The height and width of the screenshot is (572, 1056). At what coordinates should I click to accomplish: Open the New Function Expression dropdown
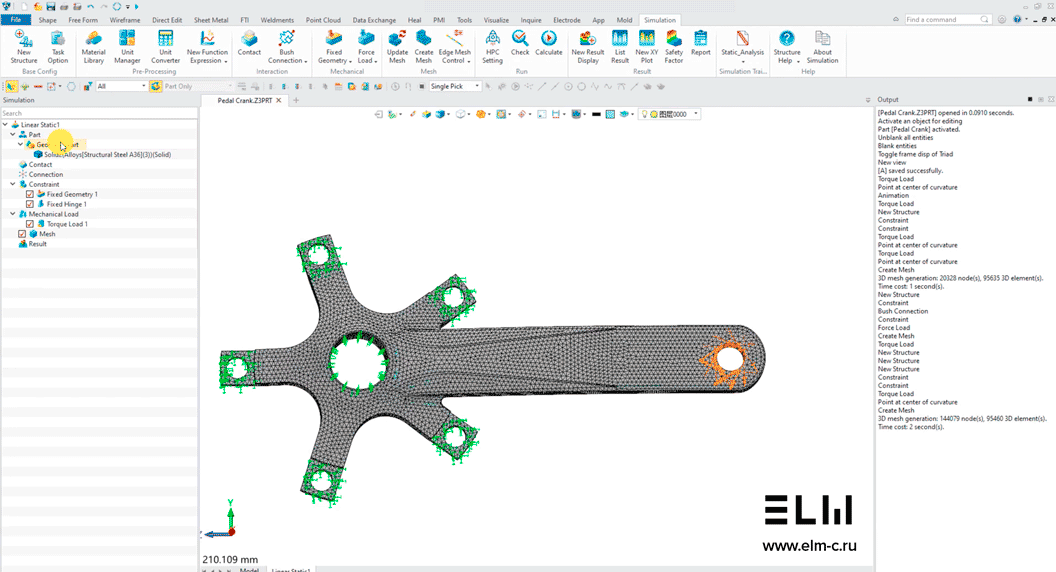tap(207, 47)
